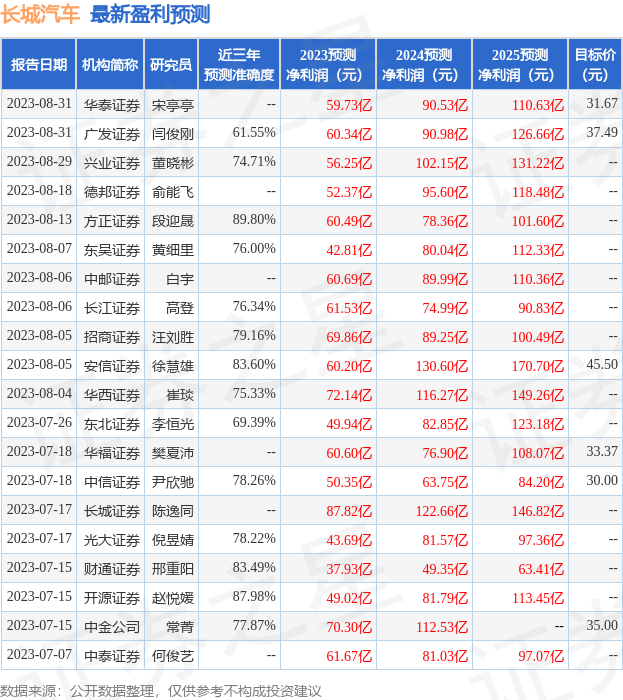Select the 近三年预测准确度 column header

click(x=239, y=64)
